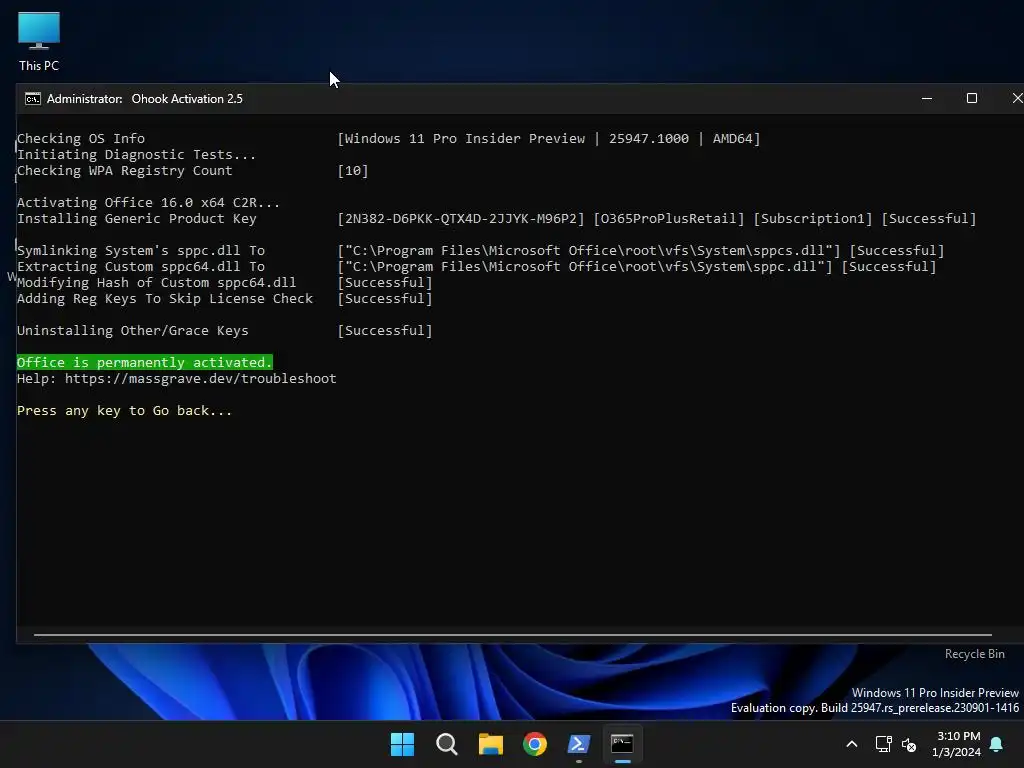Click the product key 2N382-D6PKK-QTX4D-2JJYK-M96P2
This screenshot has height=768, width=1024.
461,219
